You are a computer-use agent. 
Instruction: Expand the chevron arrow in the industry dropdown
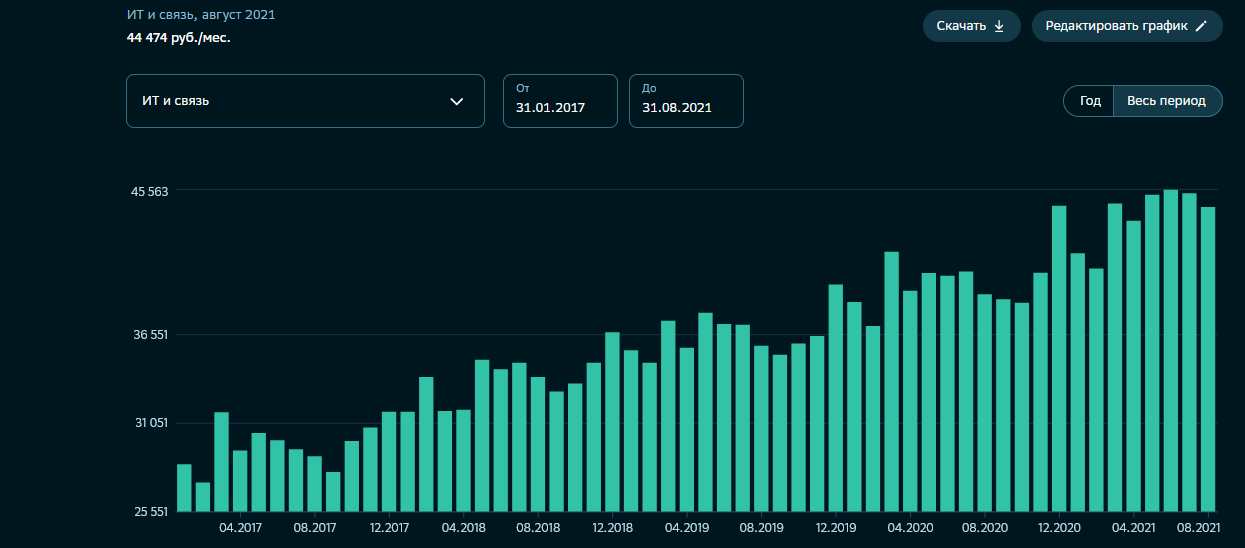point(457,101)
